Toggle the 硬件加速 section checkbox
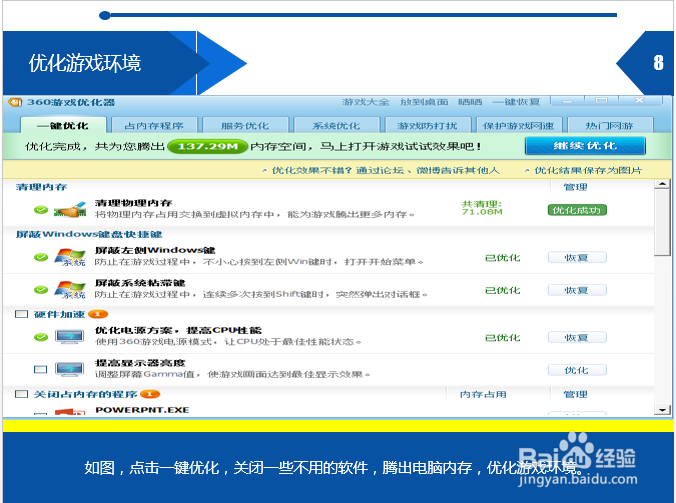This screenshot has height=503, width=676. [x=22, y=314]
